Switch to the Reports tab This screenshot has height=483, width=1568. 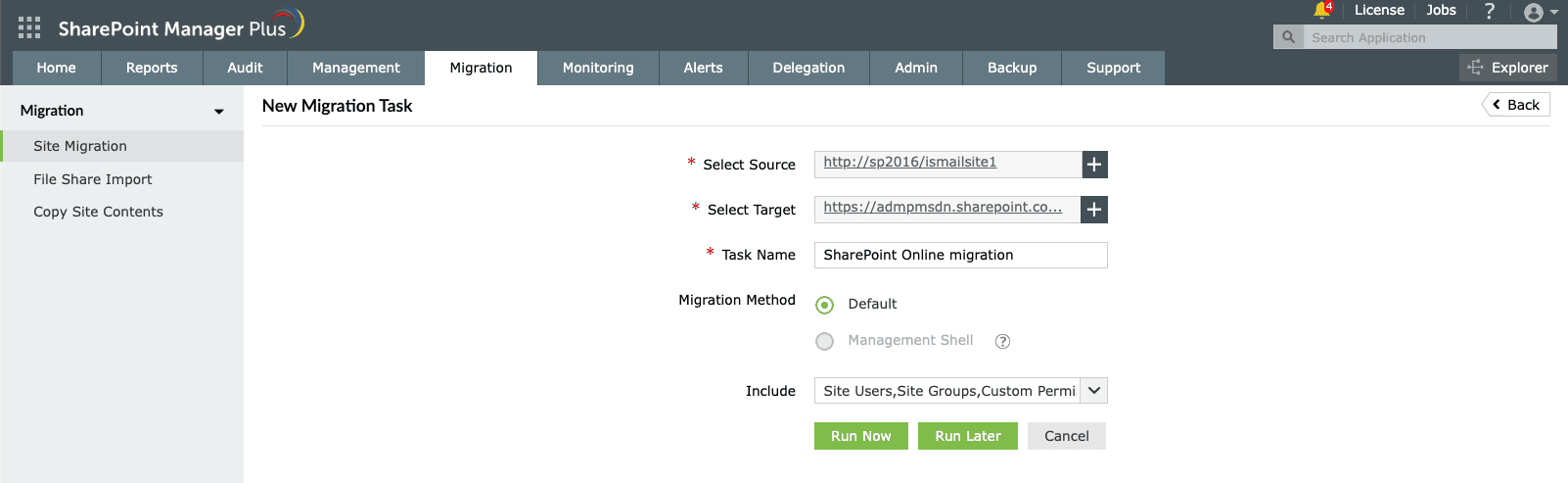tap(152, 68)
